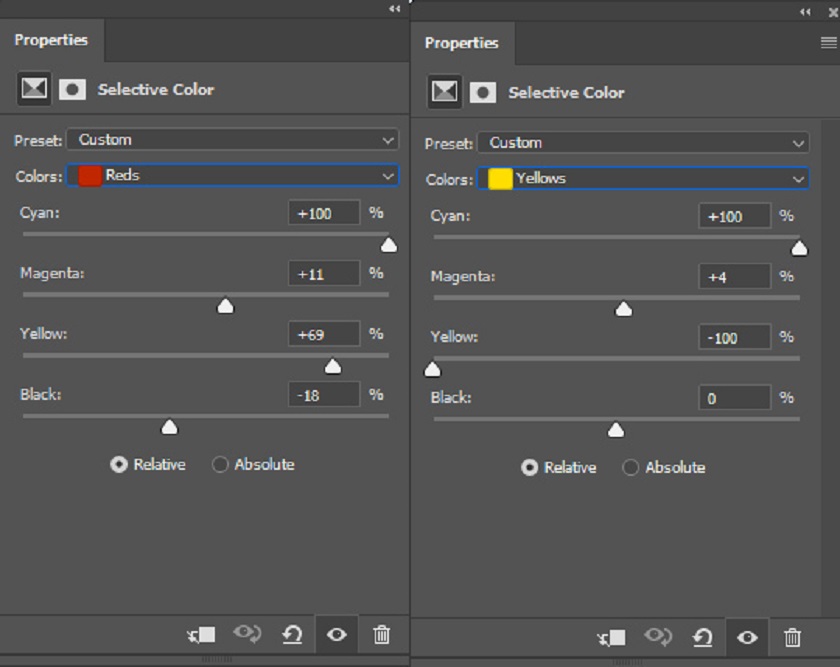Image resolution: width=840 pixels, height=667 pixels.
Task: Open the Yellows colors dropdown
Action: [643, 178]
